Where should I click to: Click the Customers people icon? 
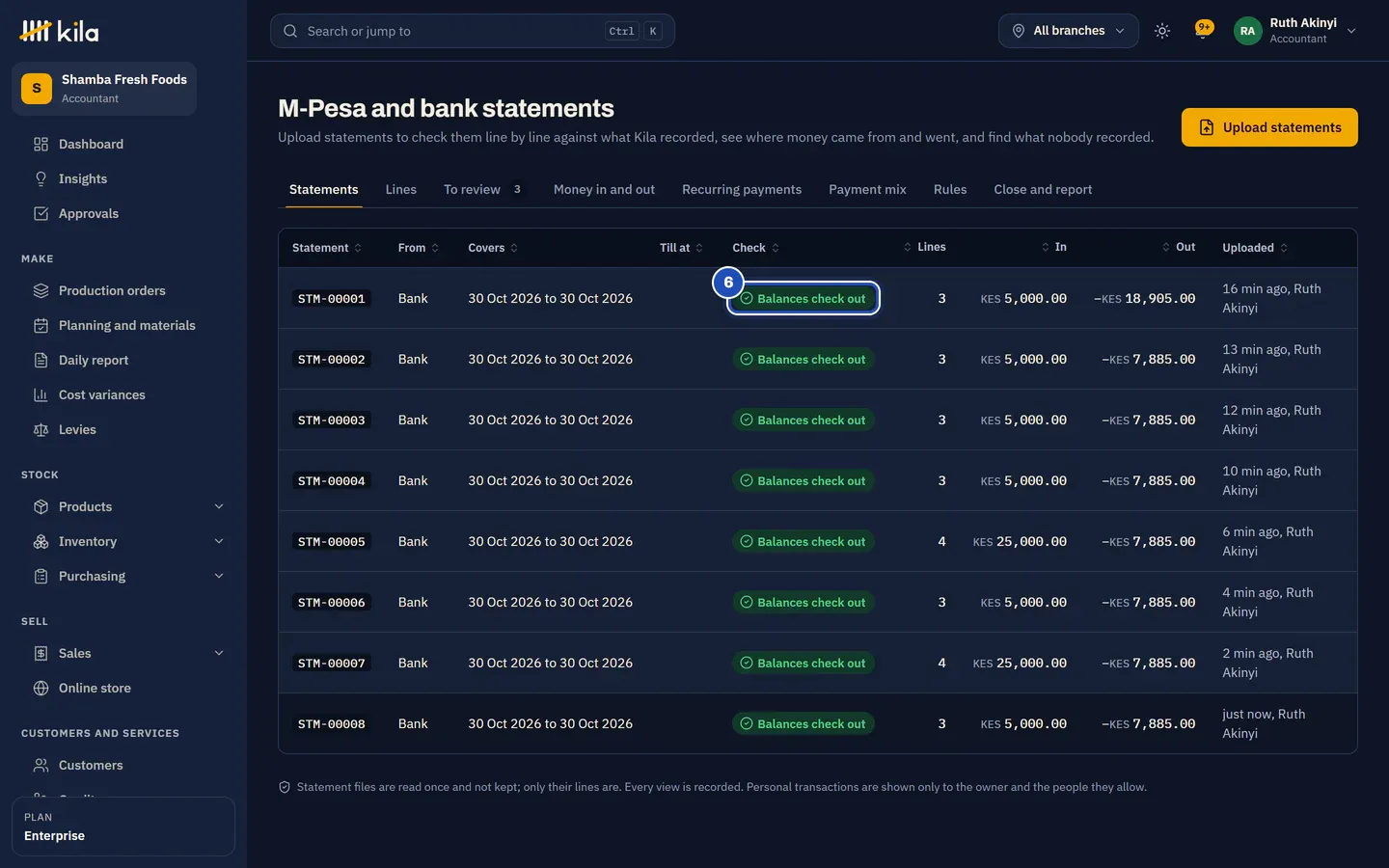coord(41,765)
